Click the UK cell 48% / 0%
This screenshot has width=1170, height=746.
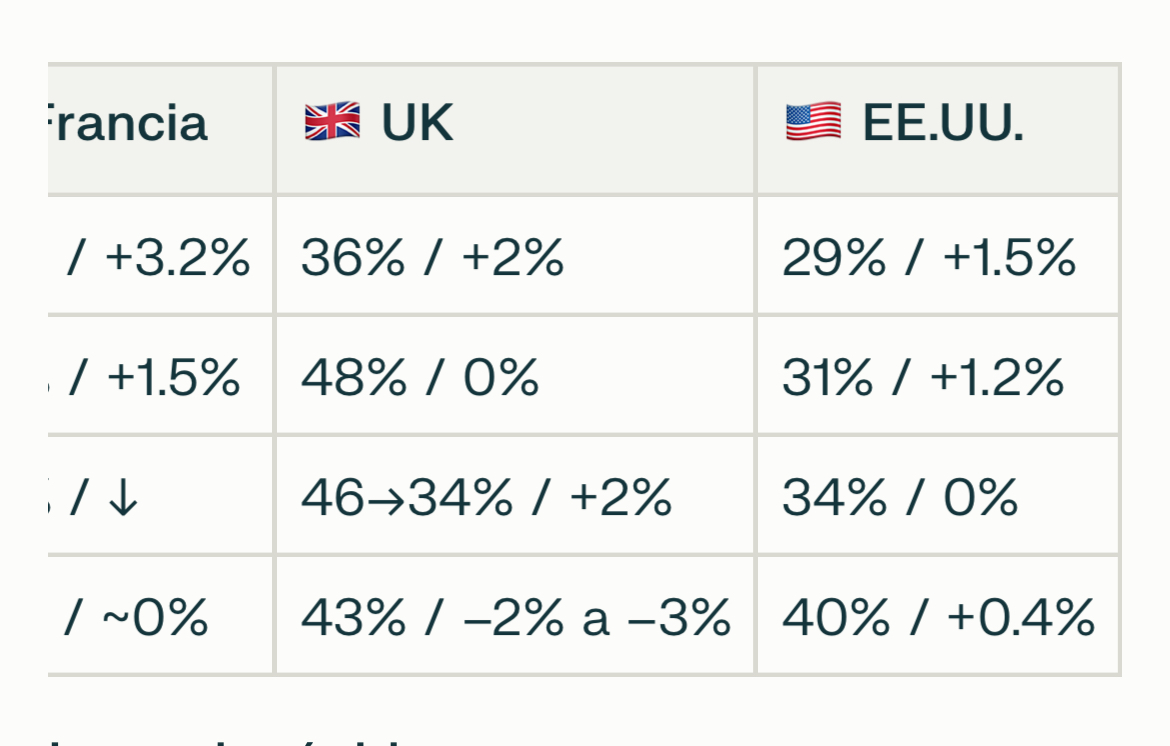[420, 377]
